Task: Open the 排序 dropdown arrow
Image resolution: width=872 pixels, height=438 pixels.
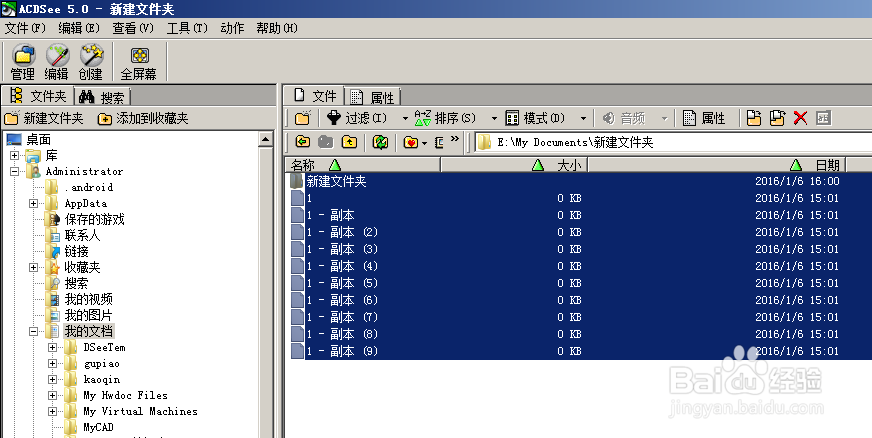Action: pos(494,118)
